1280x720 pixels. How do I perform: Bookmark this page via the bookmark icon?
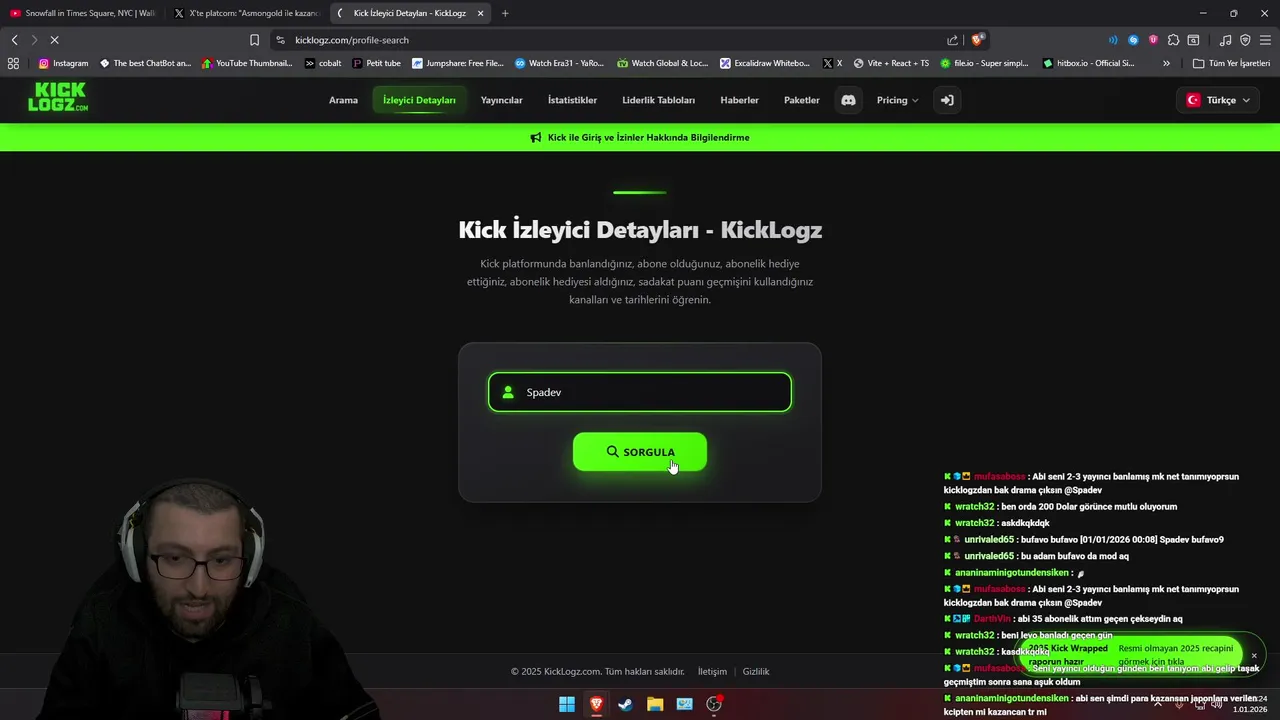coord(254,40)
